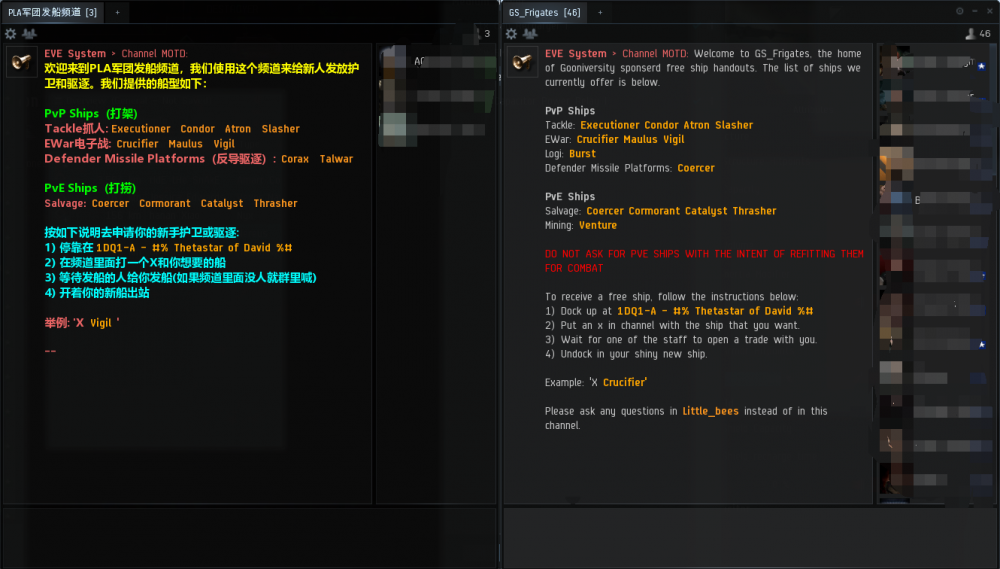Select the GS_Frigates [46] tab

[545, 12]
